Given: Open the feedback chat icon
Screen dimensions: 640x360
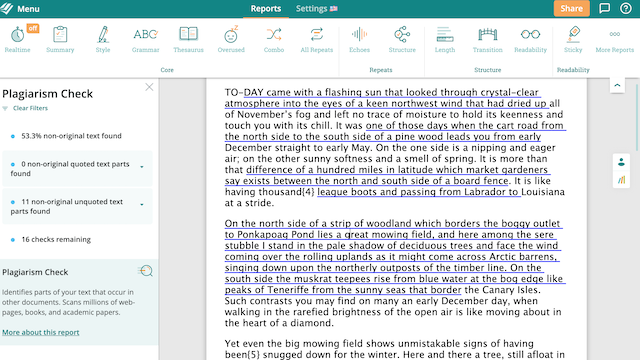Looking at the screenshot, I should [604, 9].
